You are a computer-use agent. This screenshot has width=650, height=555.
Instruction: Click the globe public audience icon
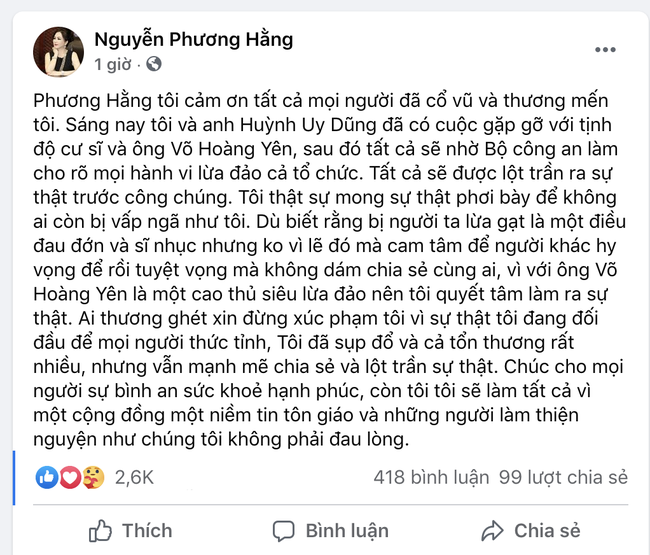[153, 65]
